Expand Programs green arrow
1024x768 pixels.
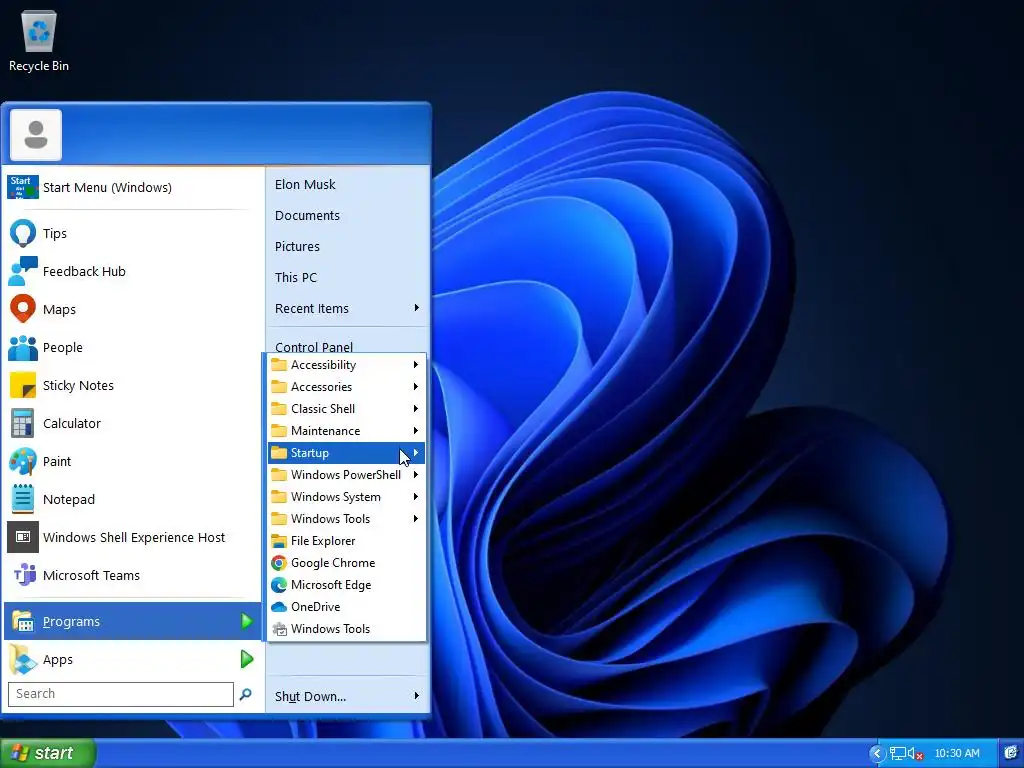pyautogui.click(x=246, y=621)
